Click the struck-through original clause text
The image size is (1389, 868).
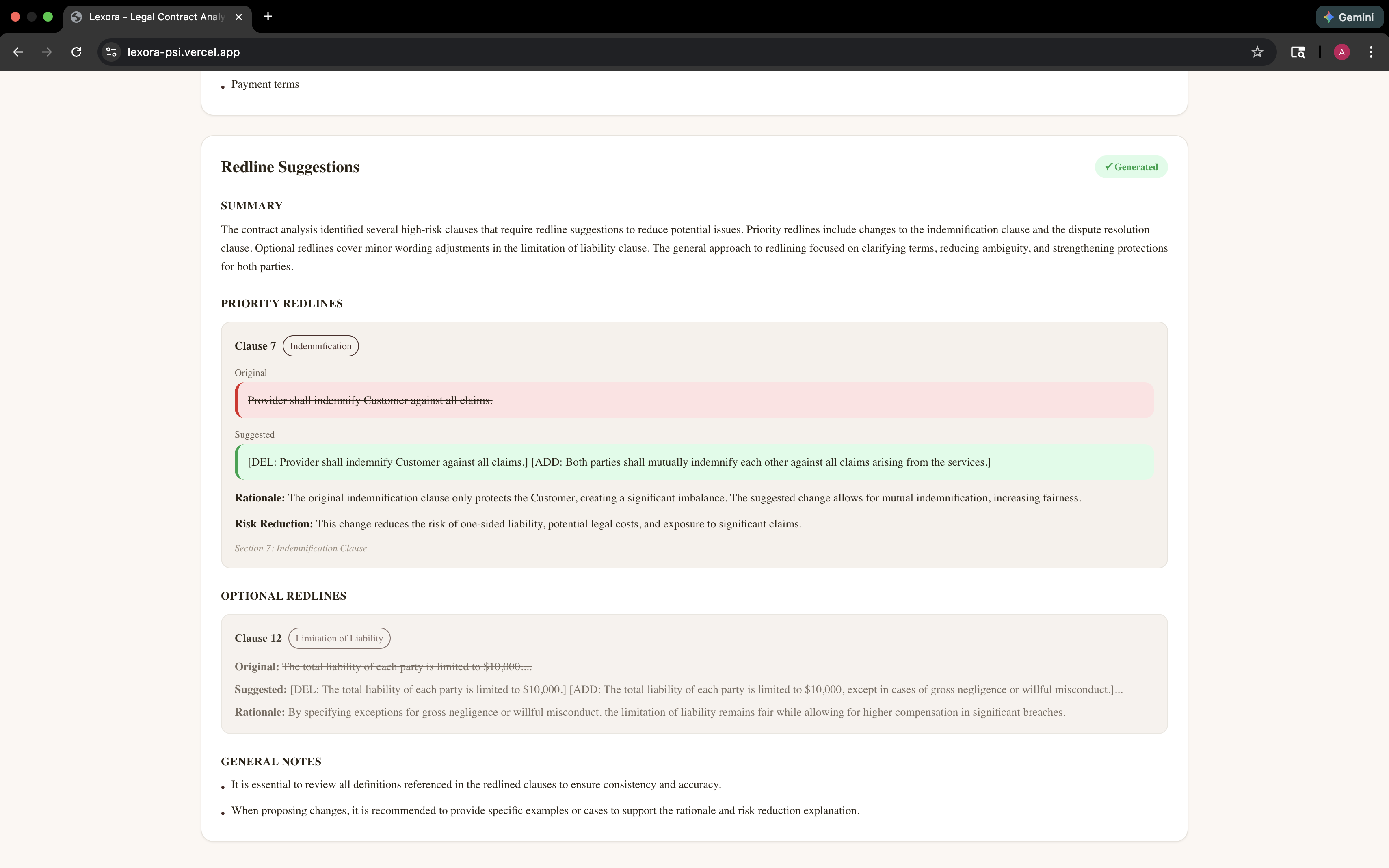370,401
